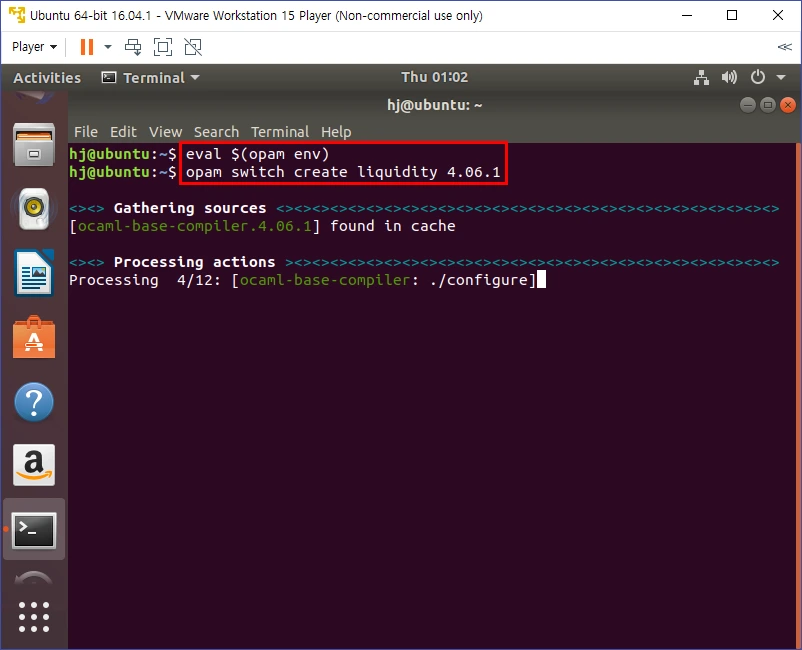Screen dimensions: 802x650
Task: Click the ocaml-base-compiler.4.06.1 text in terminal
Action: (x=194, y=226)
